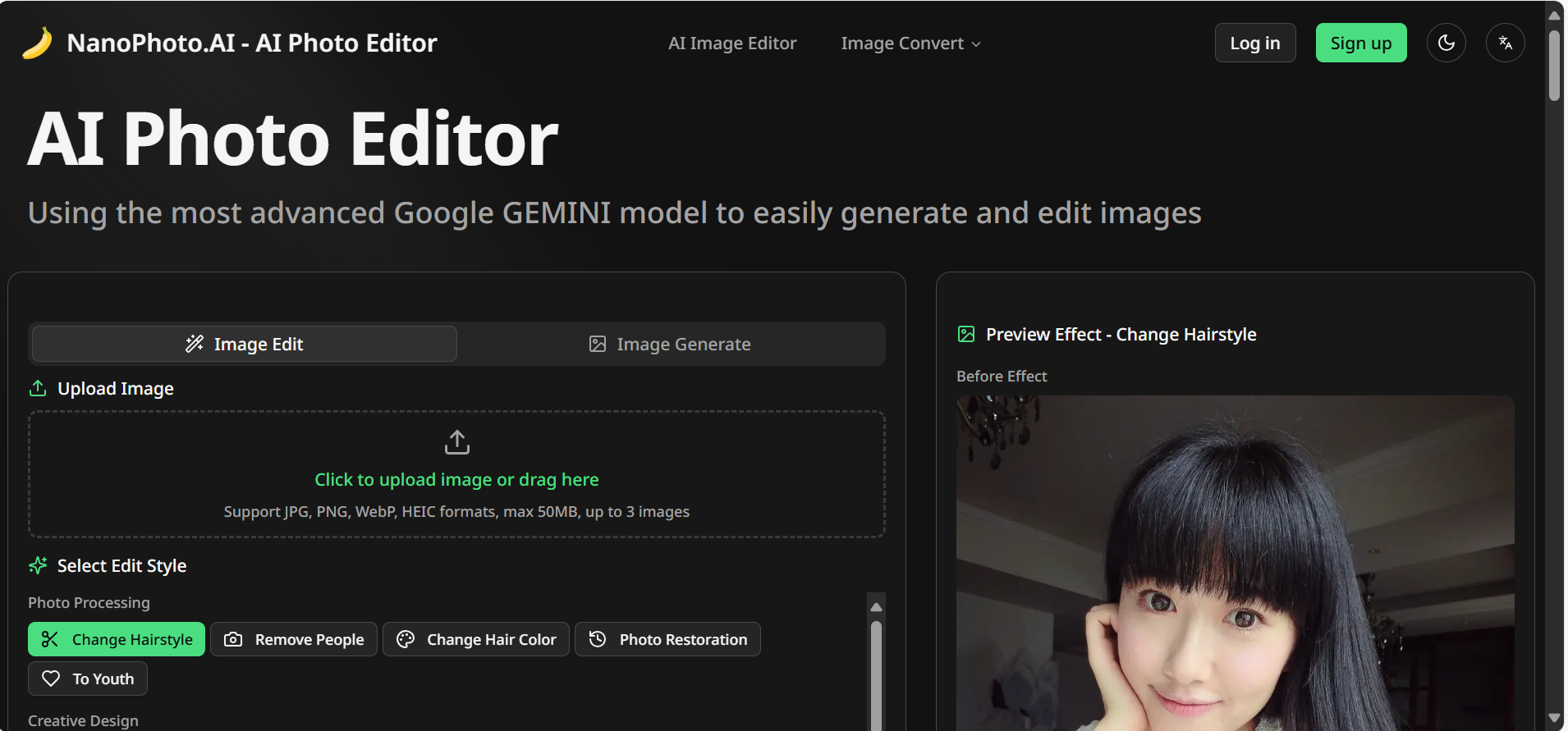This screenshot has height=731, width=1568.
Task: Click the palette icon on Change Hair Color
Action: (406, 639)
